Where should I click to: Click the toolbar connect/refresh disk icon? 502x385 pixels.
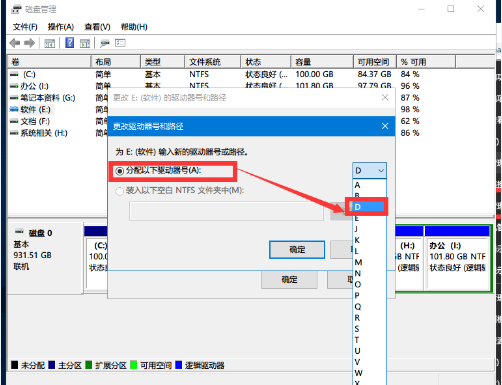click(x=105, y=43)
